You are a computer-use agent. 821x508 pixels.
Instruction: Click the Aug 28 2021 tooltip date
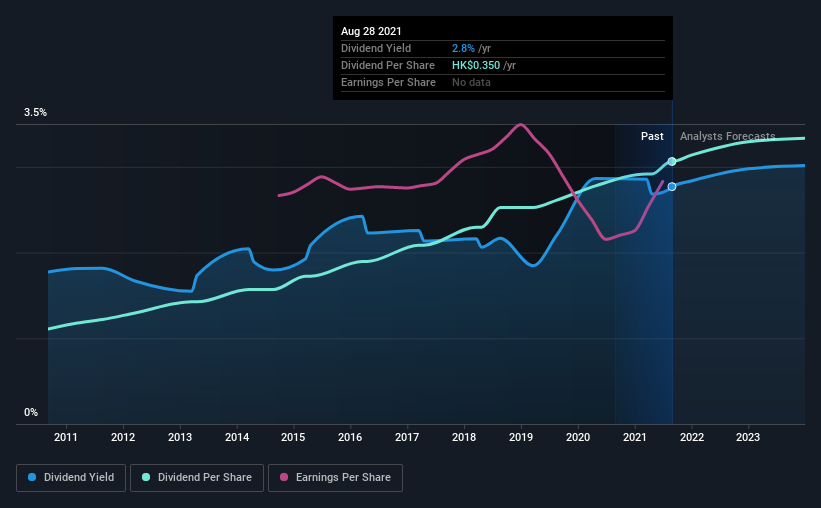pyautogui.click(x=371, y=31)
